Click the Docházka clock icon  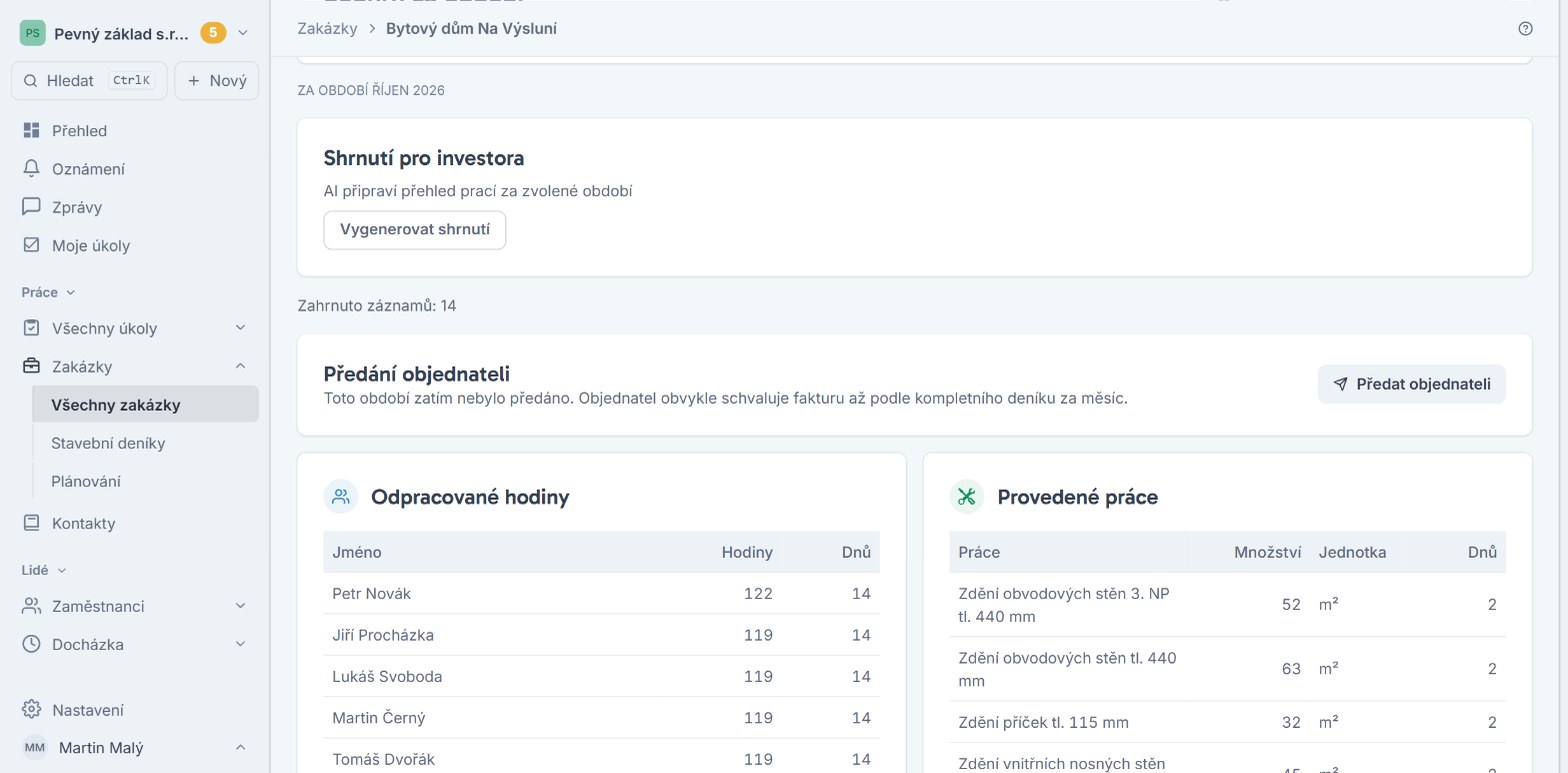point(32,644)
